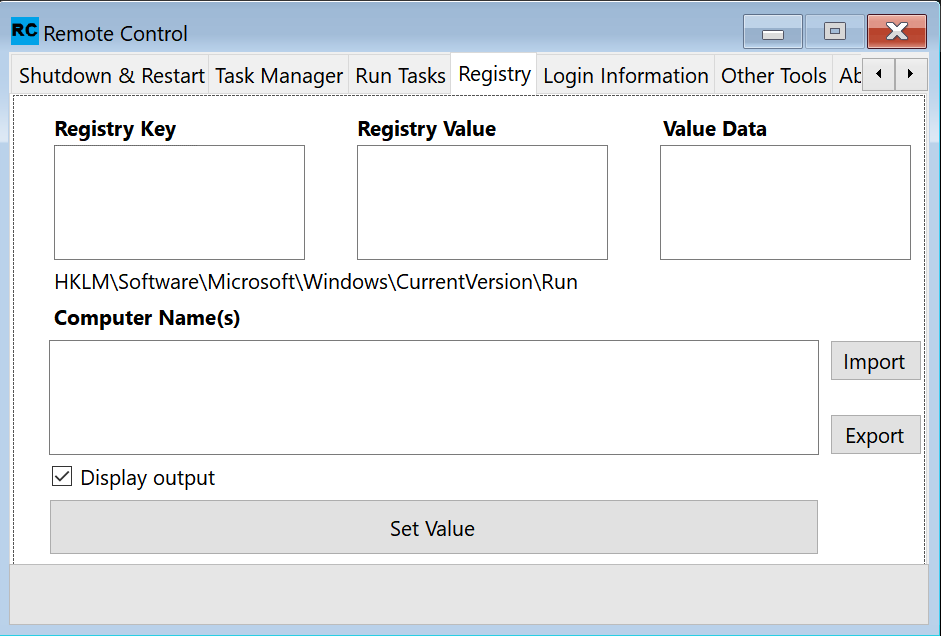
Task: Select the Value Data input box
Action: point(785,203)
